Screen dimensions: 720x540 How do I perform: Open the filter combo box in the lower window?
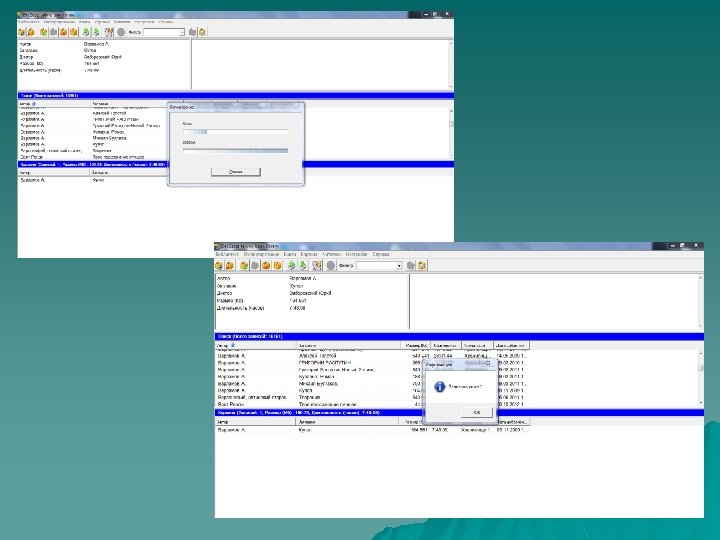pos(379,266)
